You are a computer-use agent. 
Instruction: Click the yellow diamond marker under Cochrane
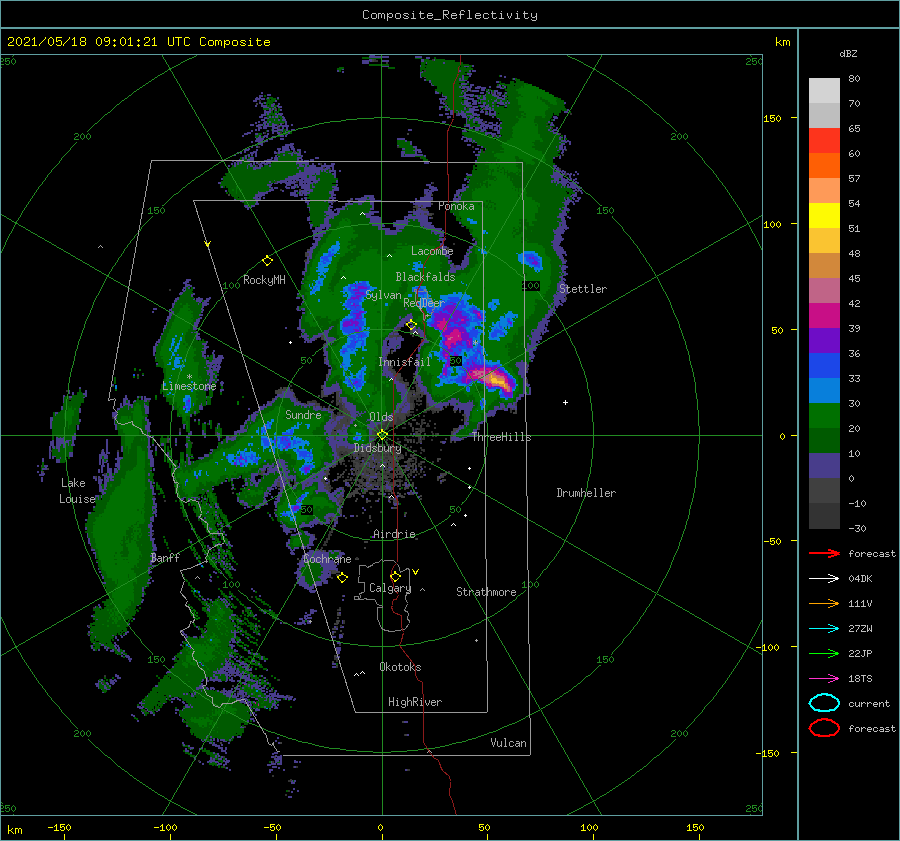(x=342, y=578)
